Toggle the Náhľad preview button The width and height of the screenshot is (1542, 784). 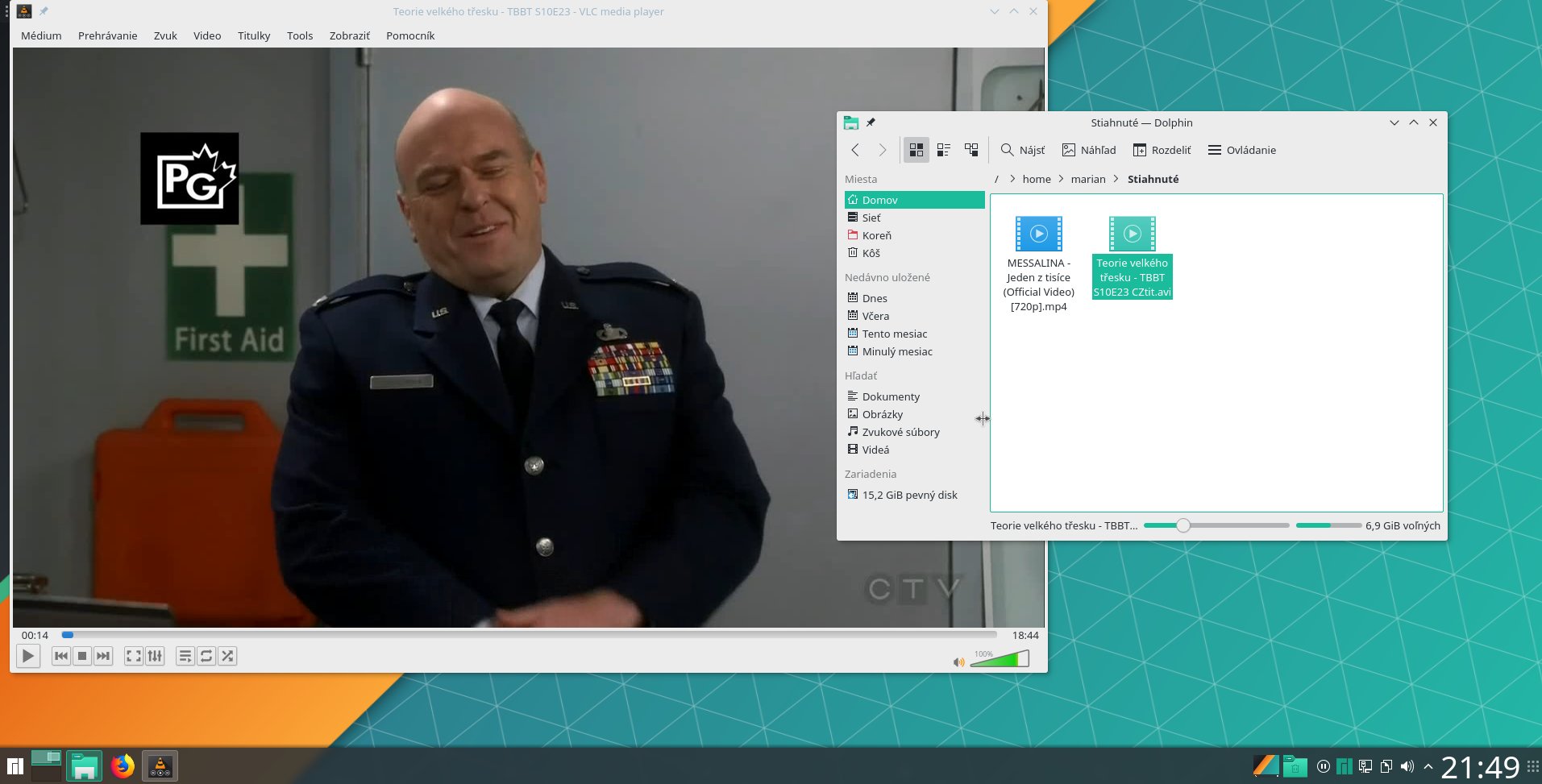point(1089,150)
